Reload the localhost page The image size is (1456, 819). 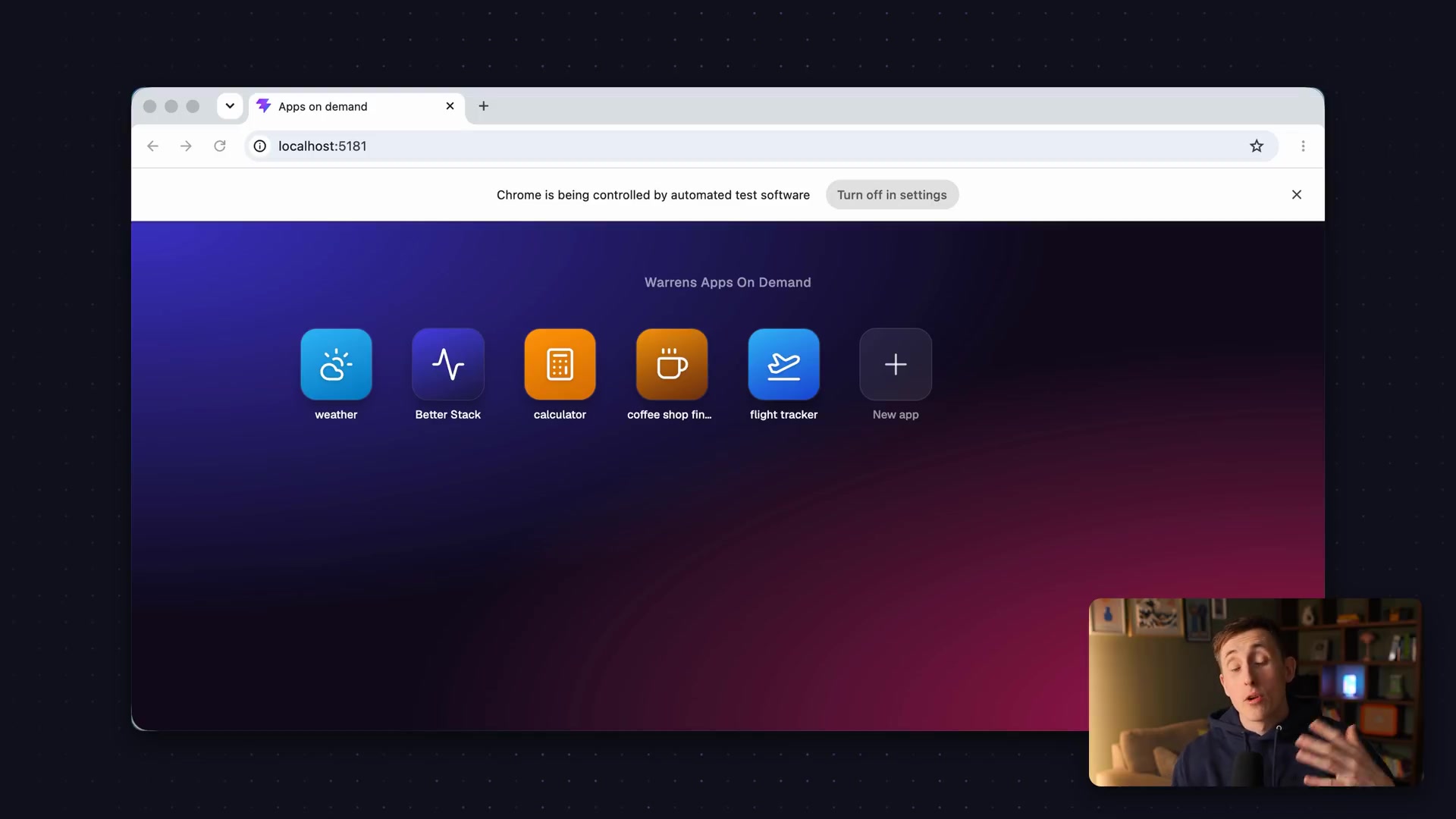click(x=220, y=146)
